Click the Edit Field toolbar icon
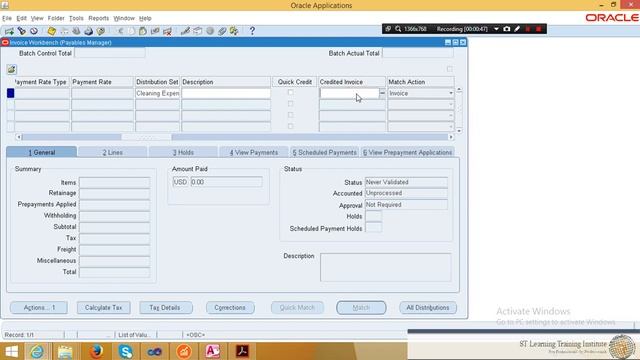 (x=185, y=31)
